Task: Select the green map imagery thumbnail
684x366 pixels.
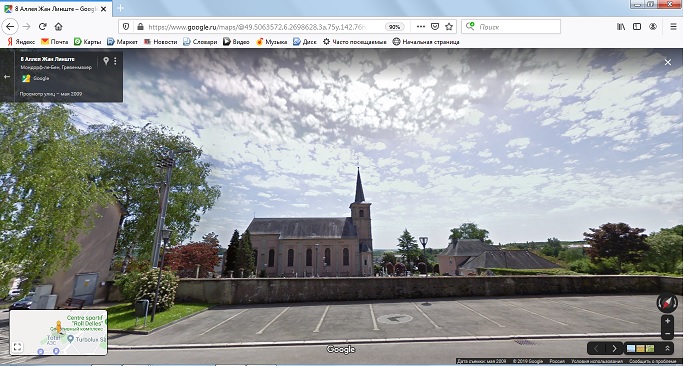Action: (x=650, y=348)
